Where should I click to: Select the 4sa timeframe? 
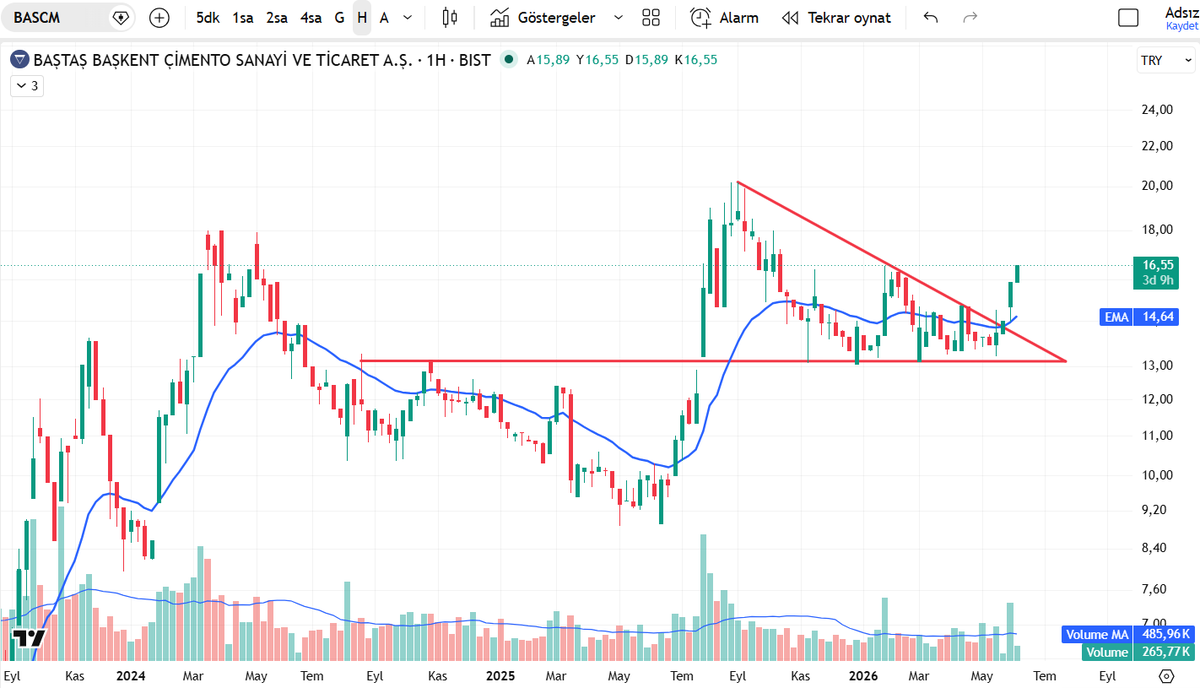[311, 18]
